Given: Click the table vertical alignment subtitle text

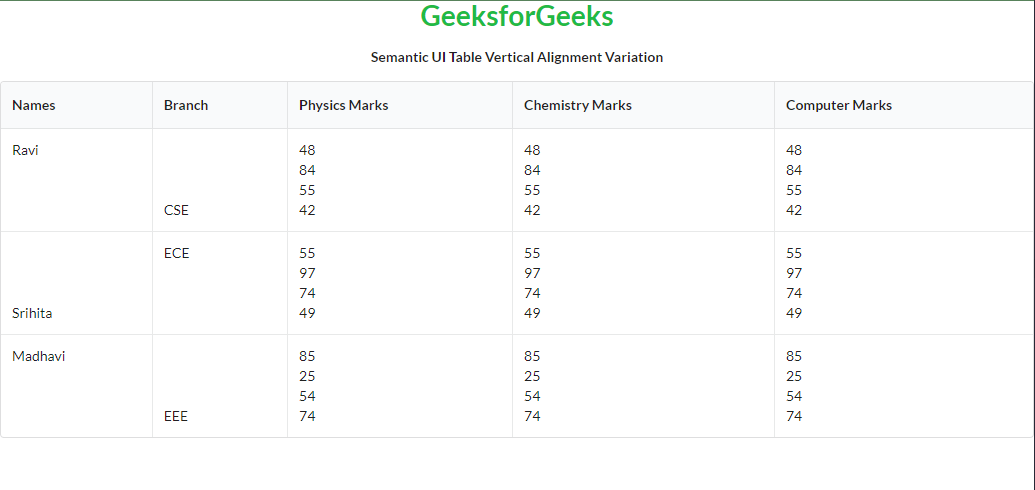Looking at the screenshot, I should (x=516, y=57).
